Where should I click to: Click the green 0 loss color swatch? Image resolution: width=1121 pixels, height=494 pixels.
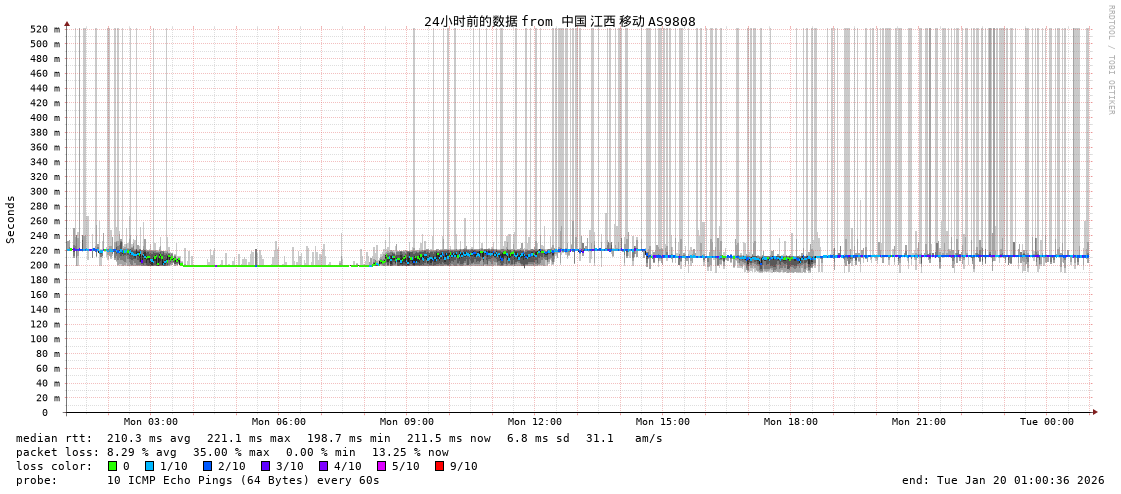[x=113, y=466]
